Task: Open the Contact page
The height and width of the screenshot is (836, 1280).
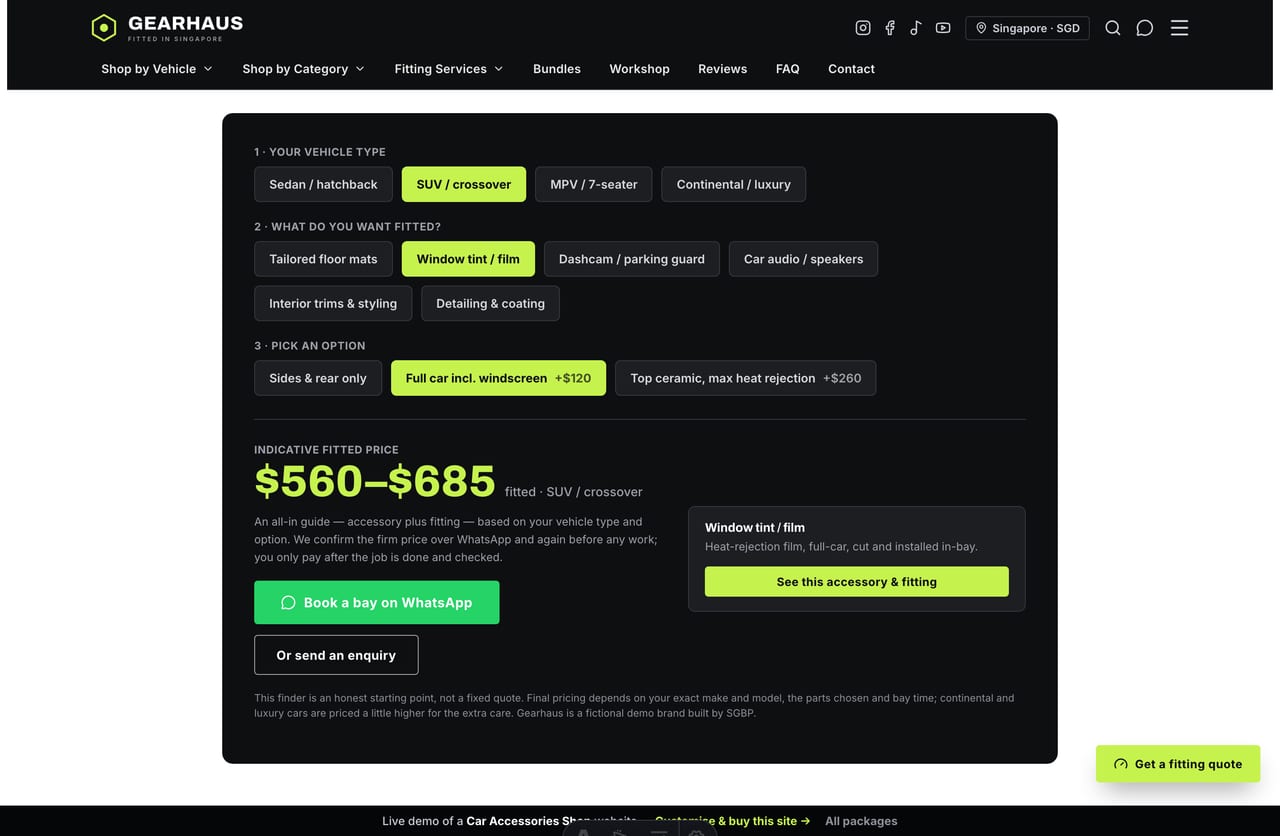Action: click(x=851, y=69)
